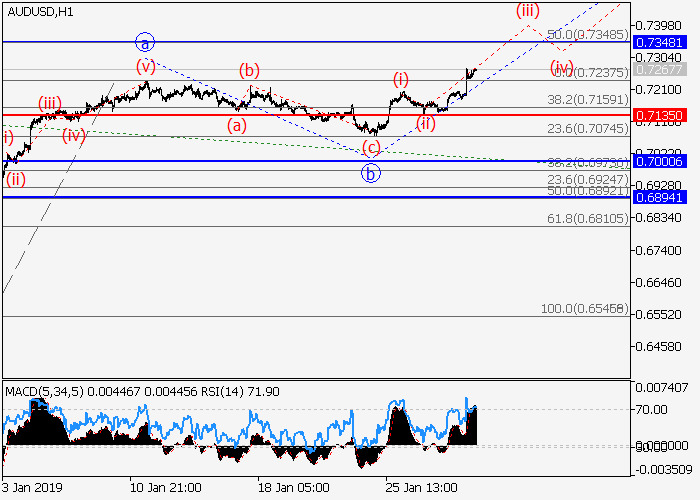The height and width of the screenshot is (500, 700).
Task: Select the red (c) wave label
Action: coord(371,148)
